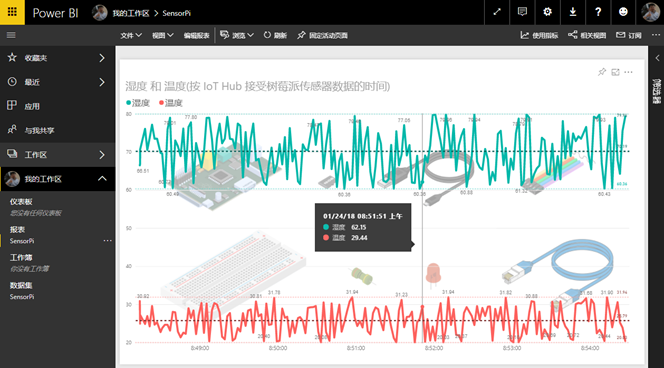Open the SensorPi report ellipsis menu
664x368 pixels.
(108, 241)
